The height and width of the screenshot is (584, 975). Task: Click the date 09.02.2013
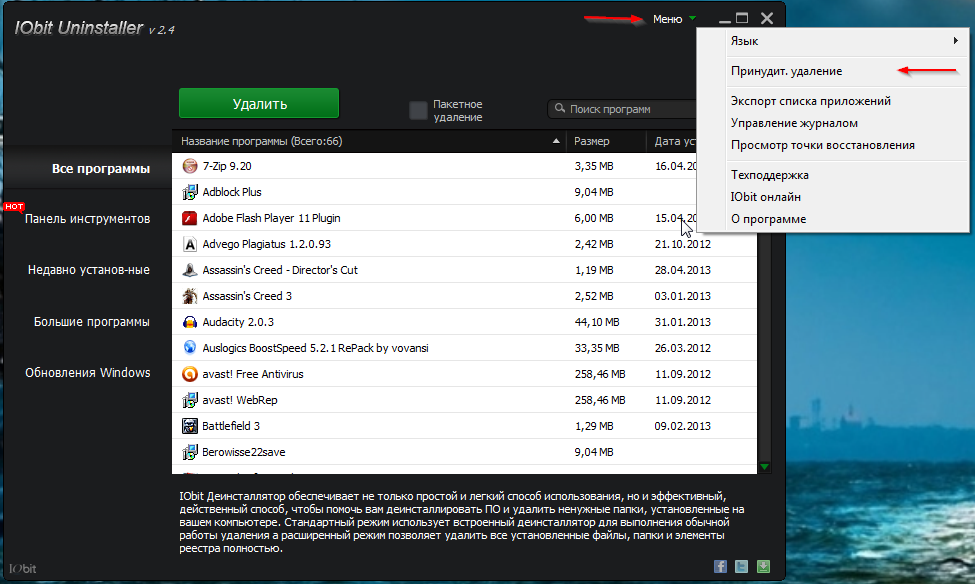pyautogui.click(x=682, y=426)
